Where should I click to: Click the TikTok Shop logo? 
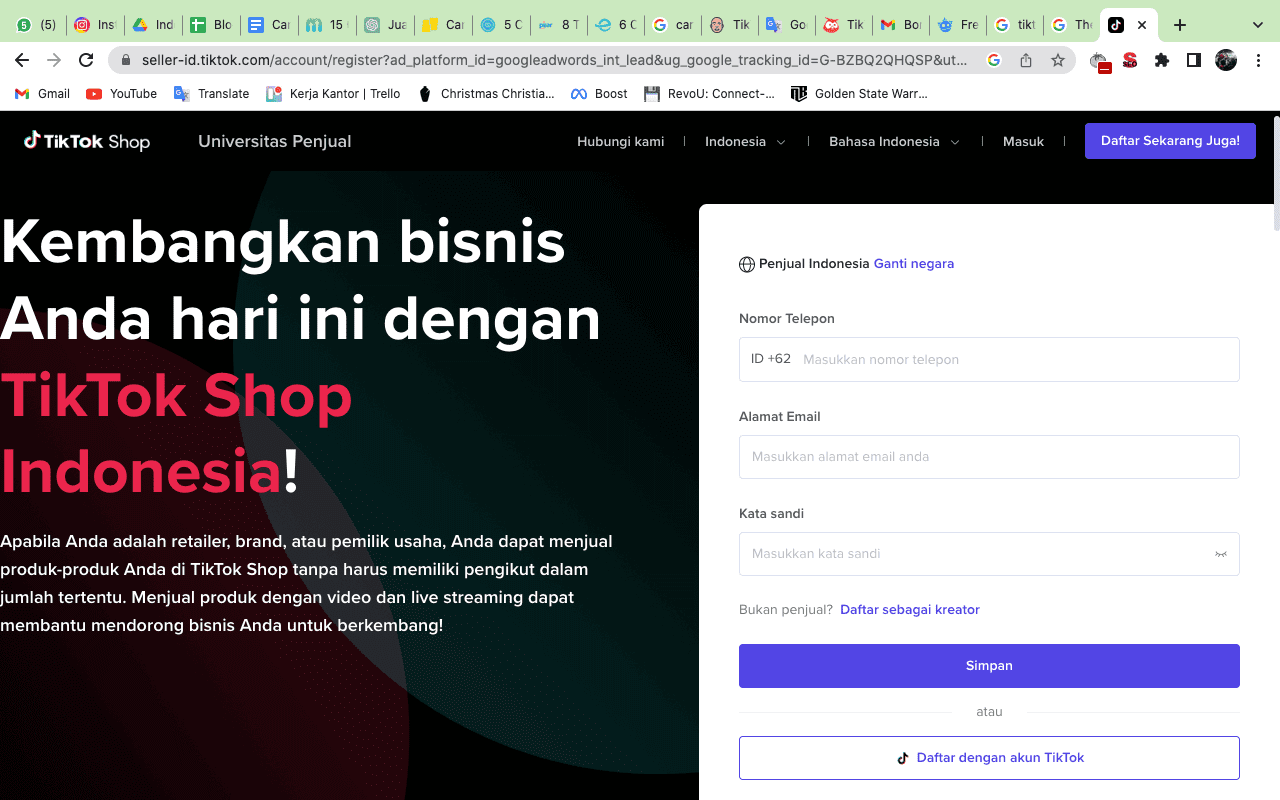click(x=86, y=141)
